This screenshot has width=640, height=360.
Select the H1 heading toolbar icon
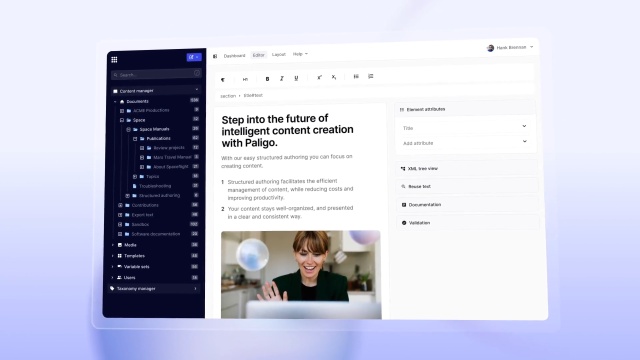tap(245, 79)
